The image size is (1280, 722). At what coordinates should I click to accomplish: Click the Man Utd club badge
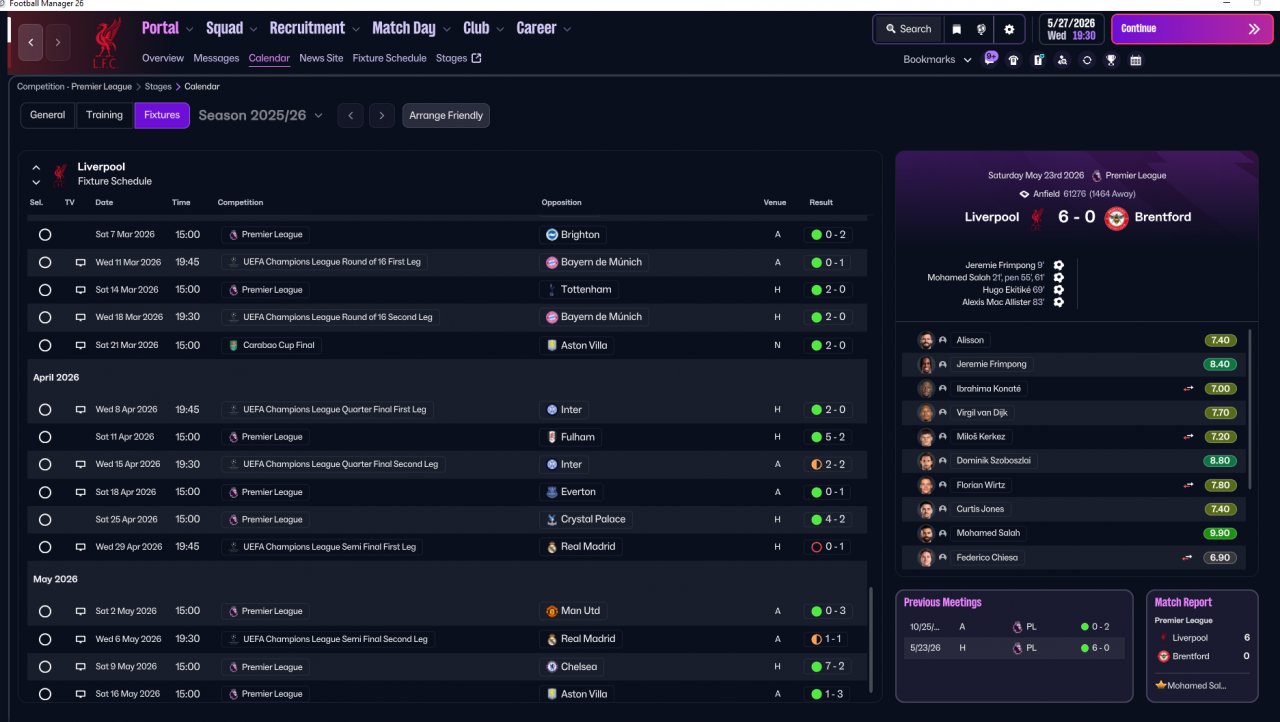pos(551,611)
